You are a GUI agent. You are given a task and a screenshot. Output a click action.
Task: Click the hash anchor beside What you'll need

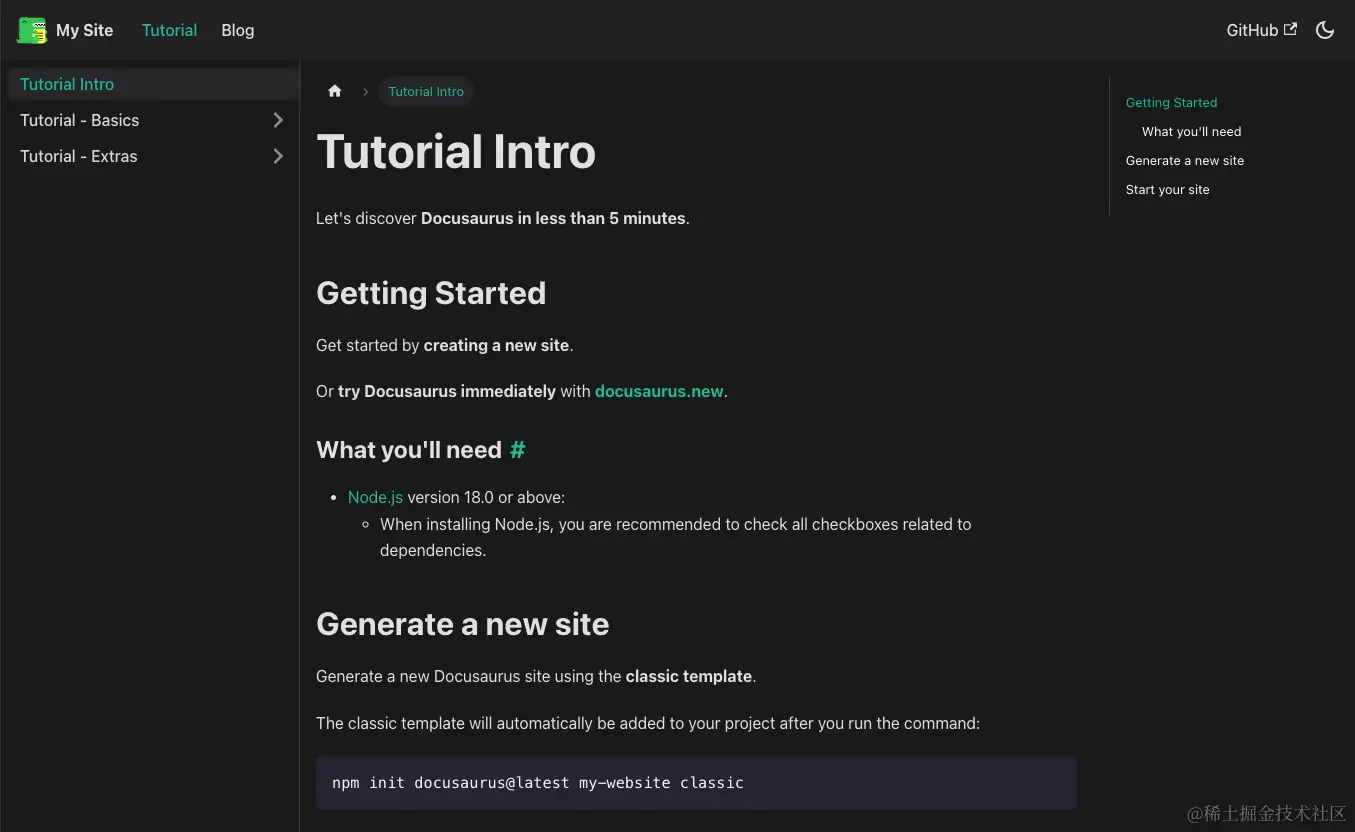[517, 450]
